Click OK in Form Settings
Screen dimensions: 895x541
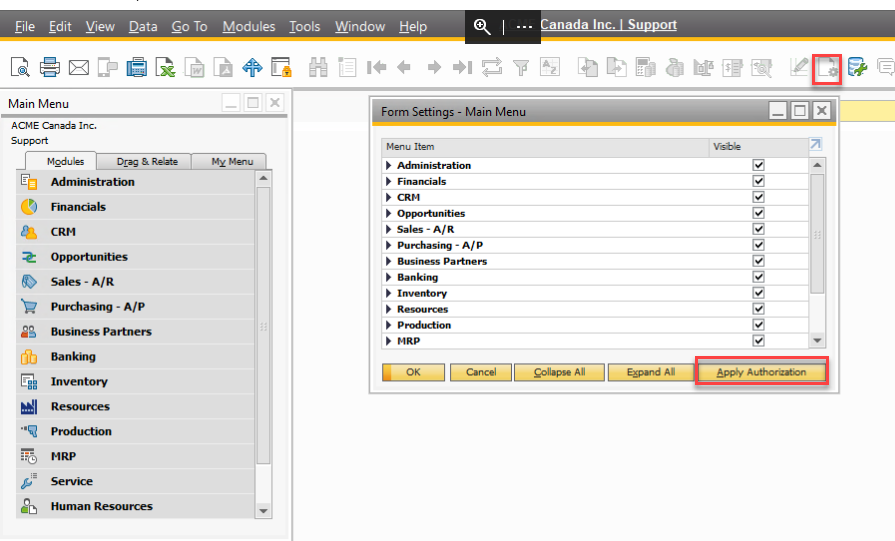(413, 372)
